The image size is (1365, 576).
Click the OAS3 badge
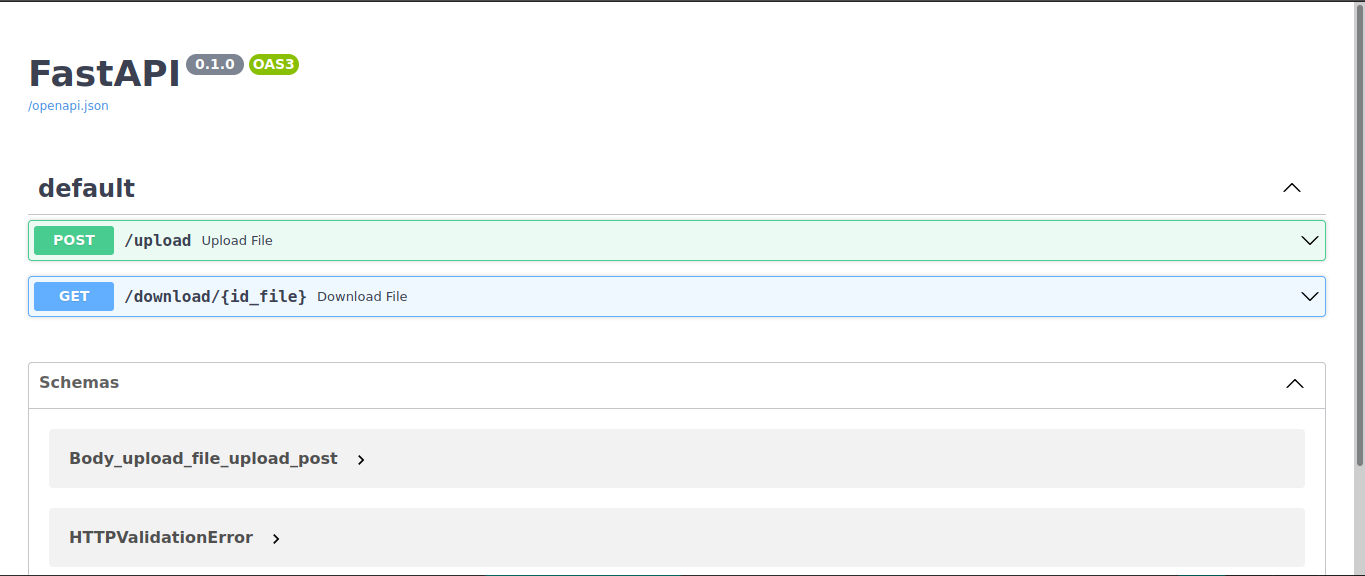click(x=274, y=64)
